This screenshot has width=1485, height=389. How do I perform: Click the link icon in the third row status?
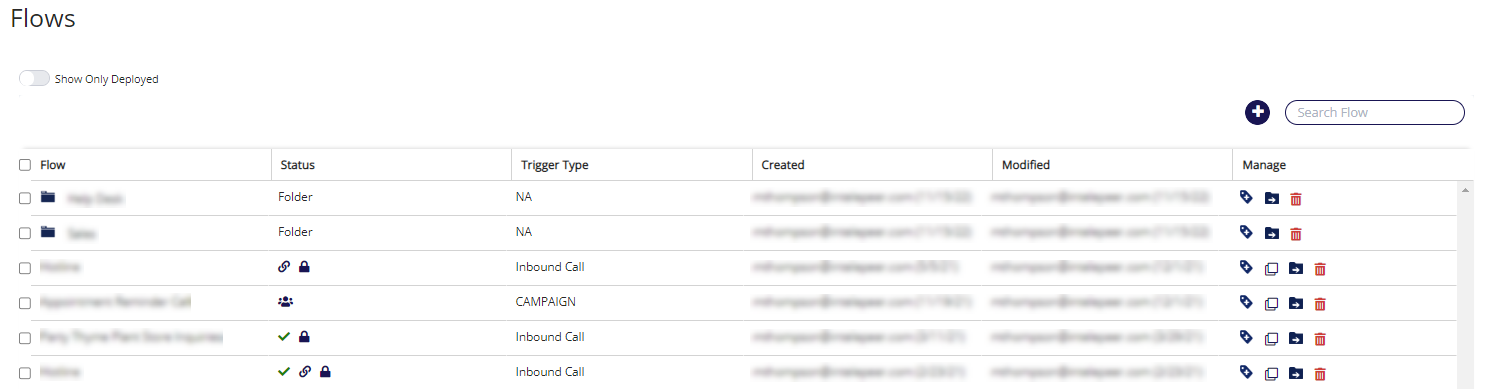point(284,267)
